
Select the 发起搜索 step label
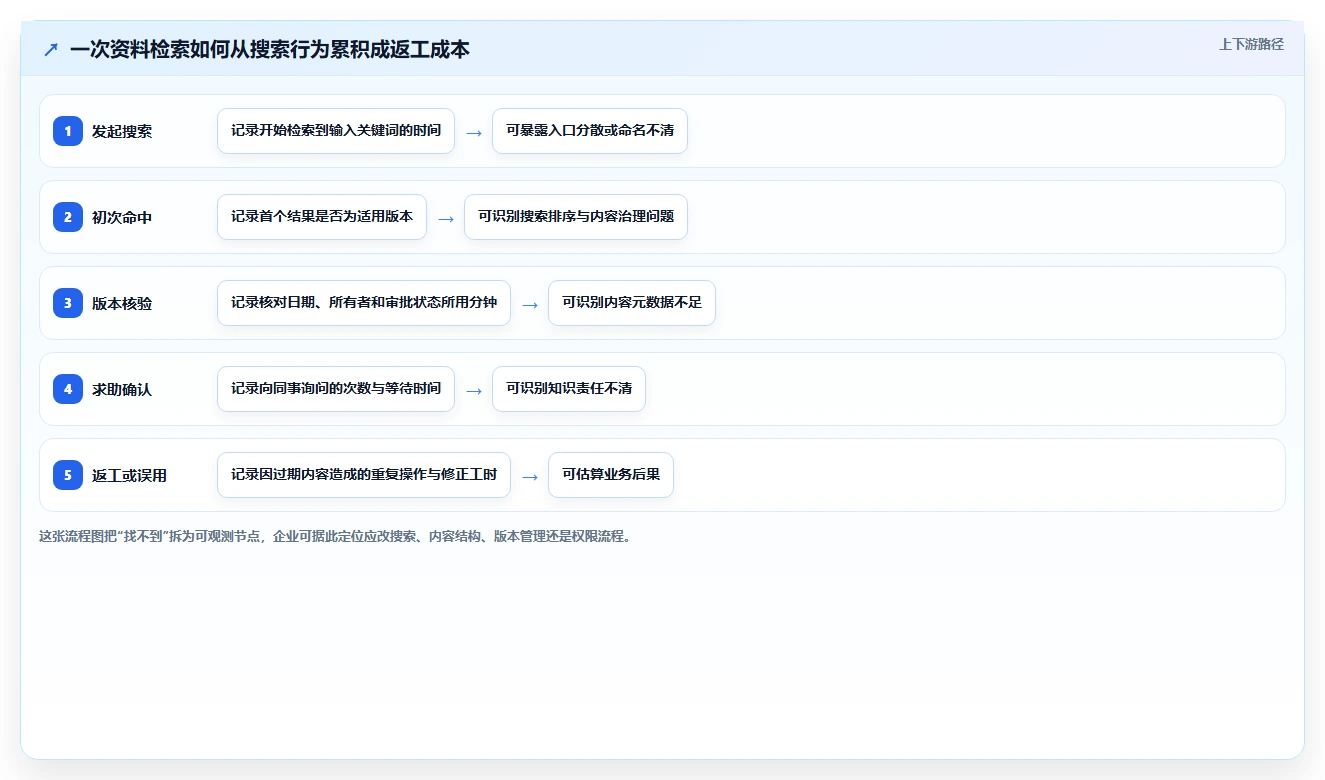pyautogui.click(x=122, y=131)
